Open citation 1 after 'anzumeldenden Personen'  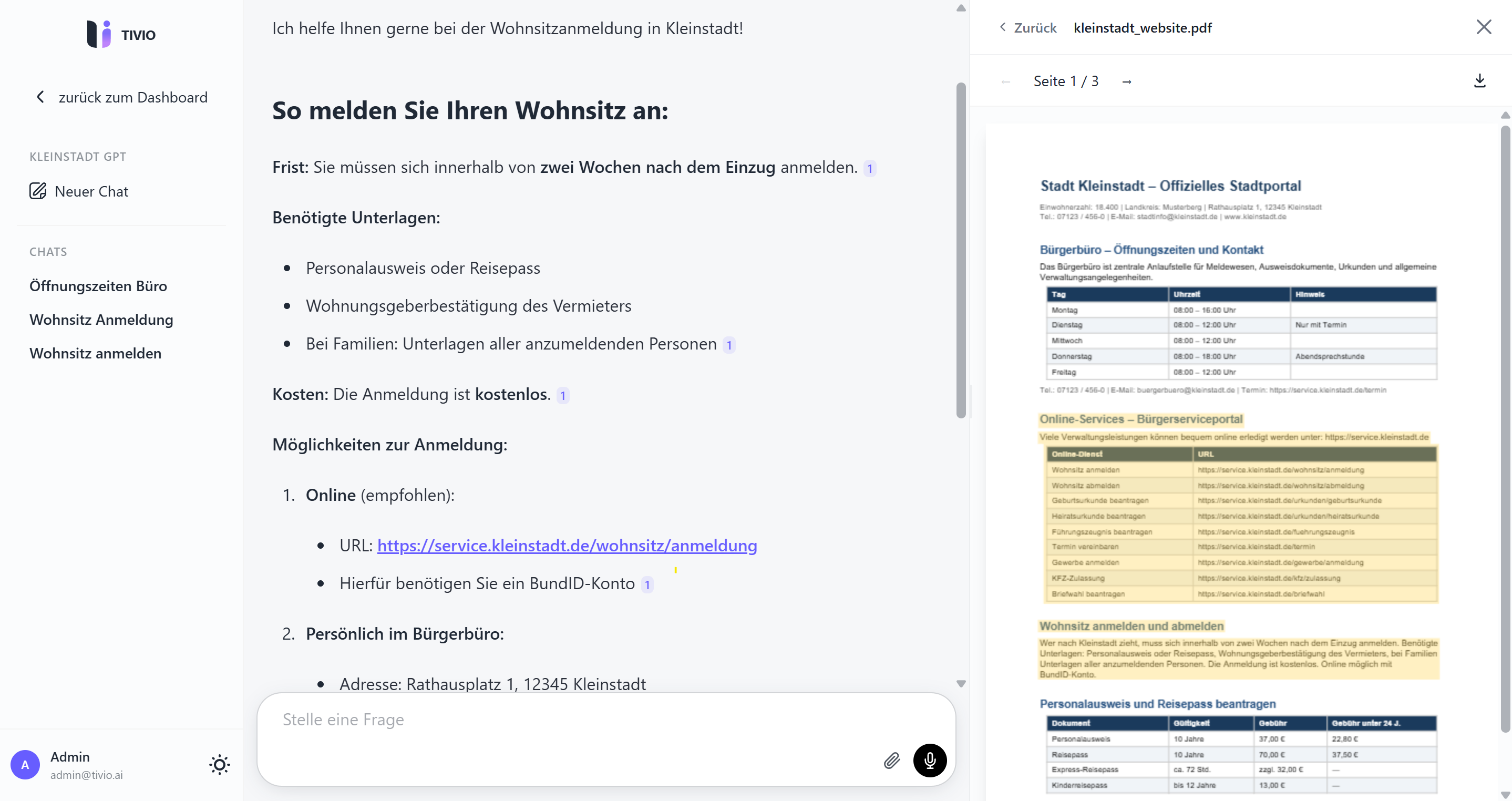tap(729, 345)
